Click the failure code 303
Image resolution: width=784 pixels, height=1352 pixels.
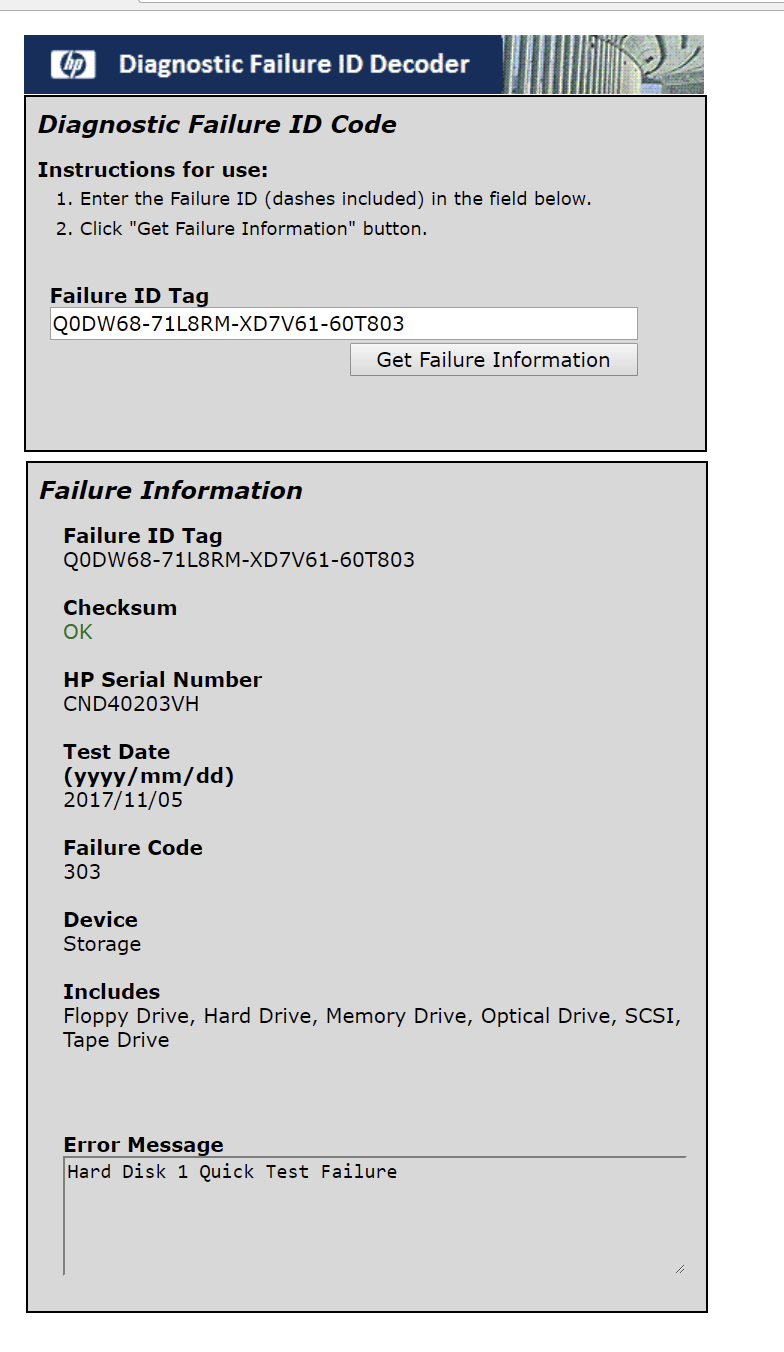pyautogui.click(x=82, y=872)
